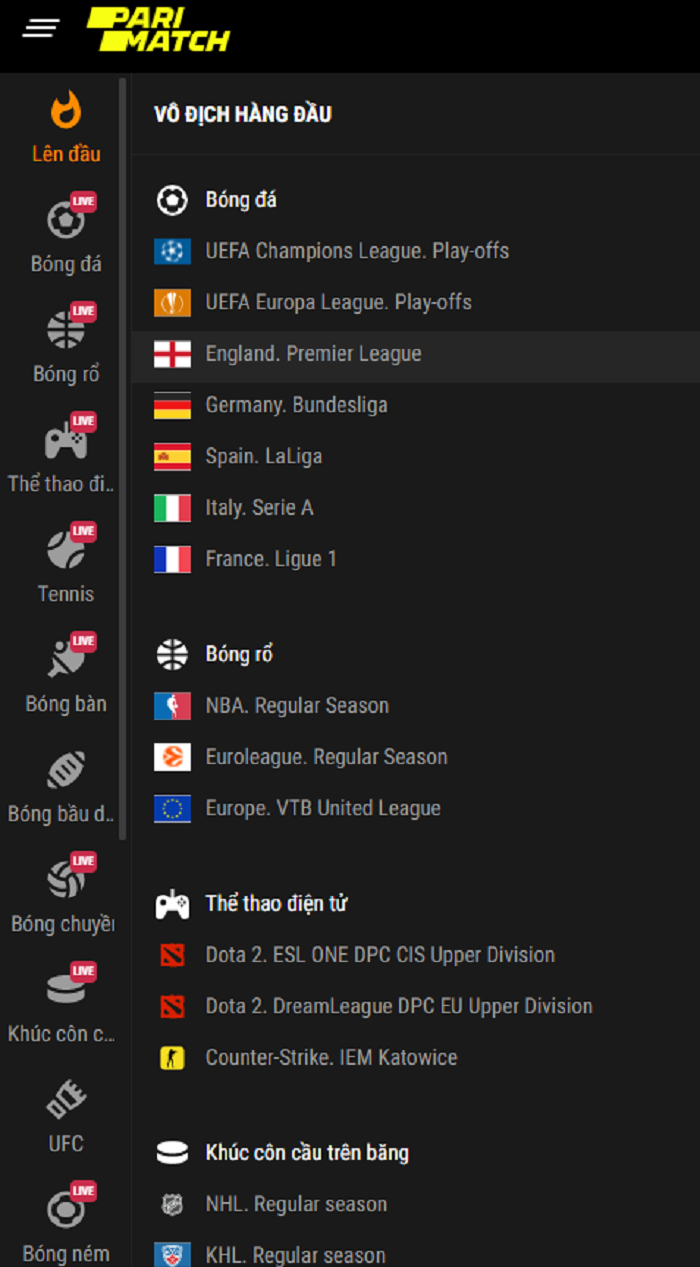Open Spain LaLiga league
The height and width of the screenshot is (1267, 700).
coord(264,457)
